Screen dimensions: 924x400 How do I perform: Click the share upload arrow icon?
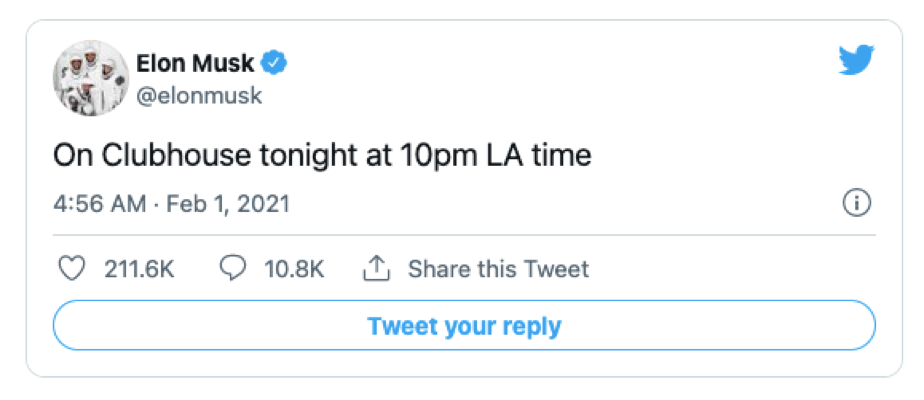(376, 267)
